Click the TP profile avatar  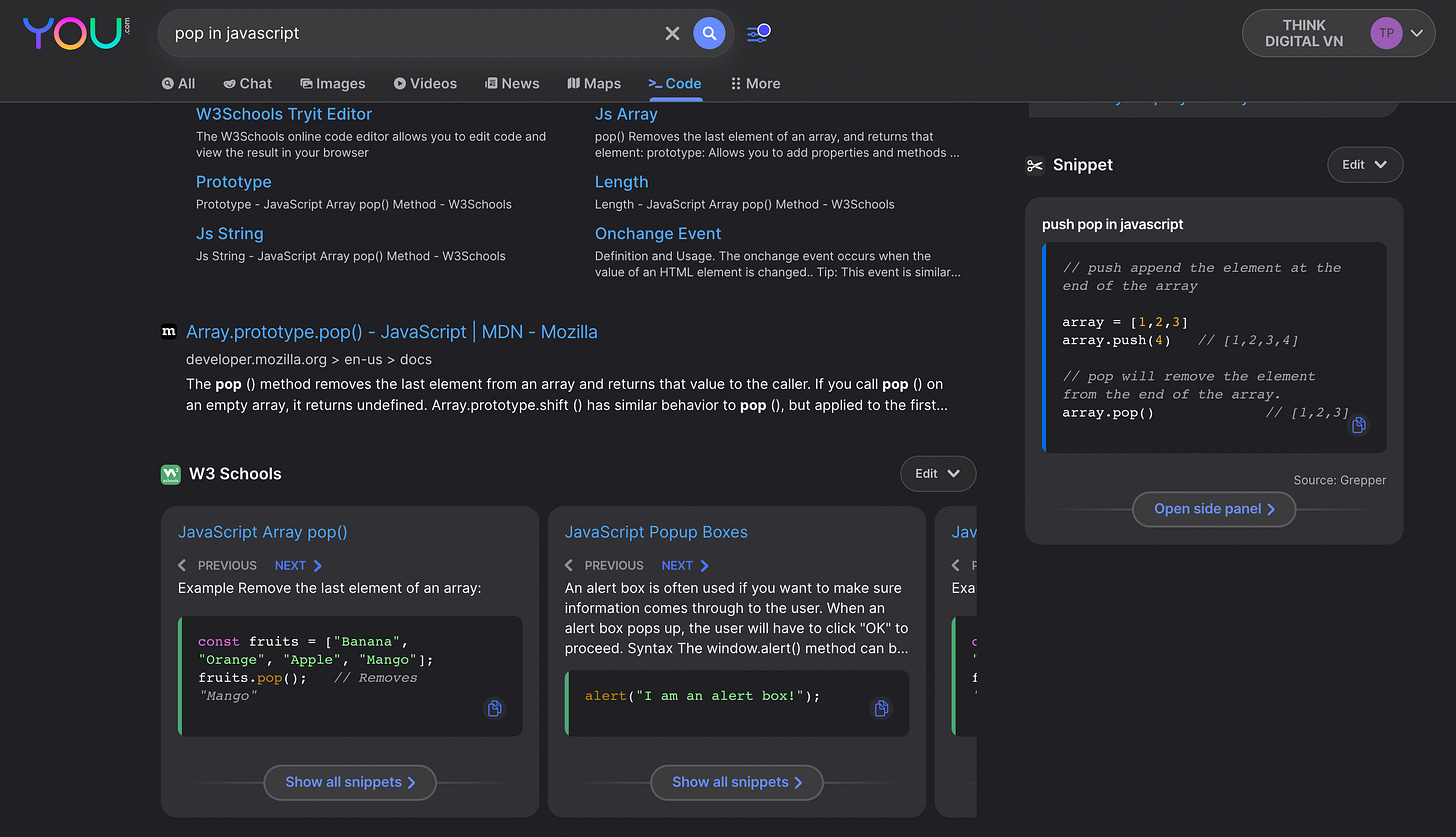(x=1386, y=33)
